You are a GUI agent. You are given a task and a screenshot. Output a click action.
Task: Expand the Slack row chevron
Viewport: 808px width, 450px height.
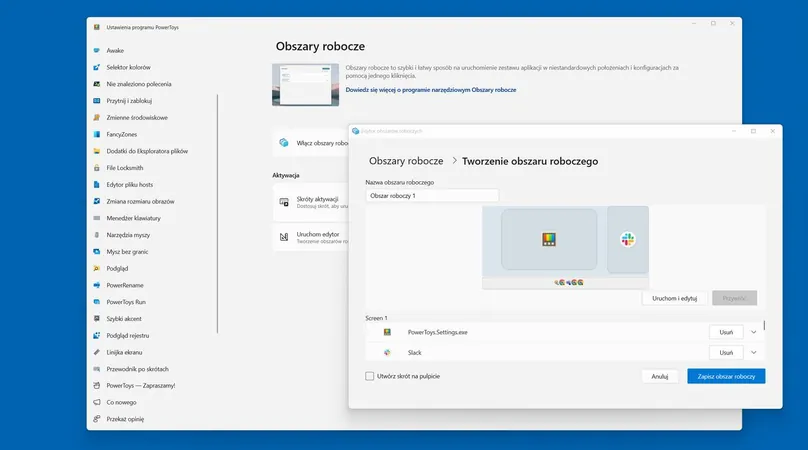pyautogui.click(x=753, y=352)
